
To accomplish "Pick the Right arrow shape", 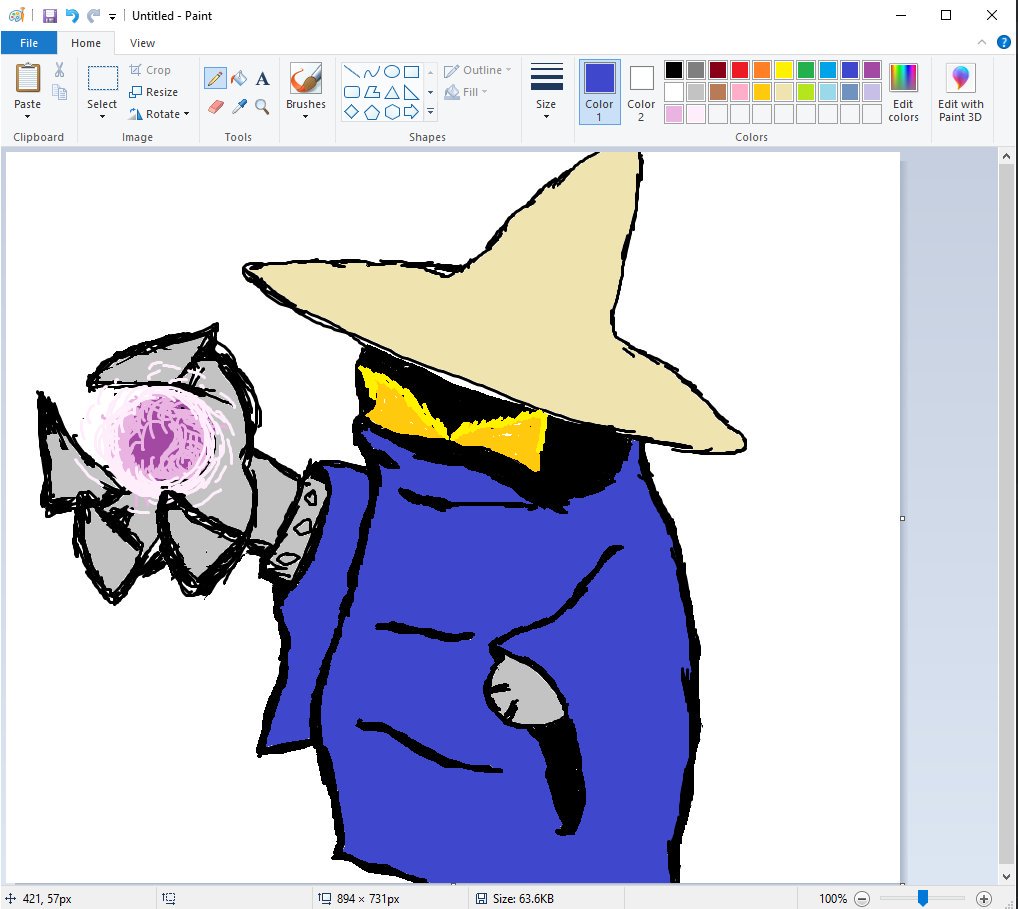I will click(x=412, y=112).
